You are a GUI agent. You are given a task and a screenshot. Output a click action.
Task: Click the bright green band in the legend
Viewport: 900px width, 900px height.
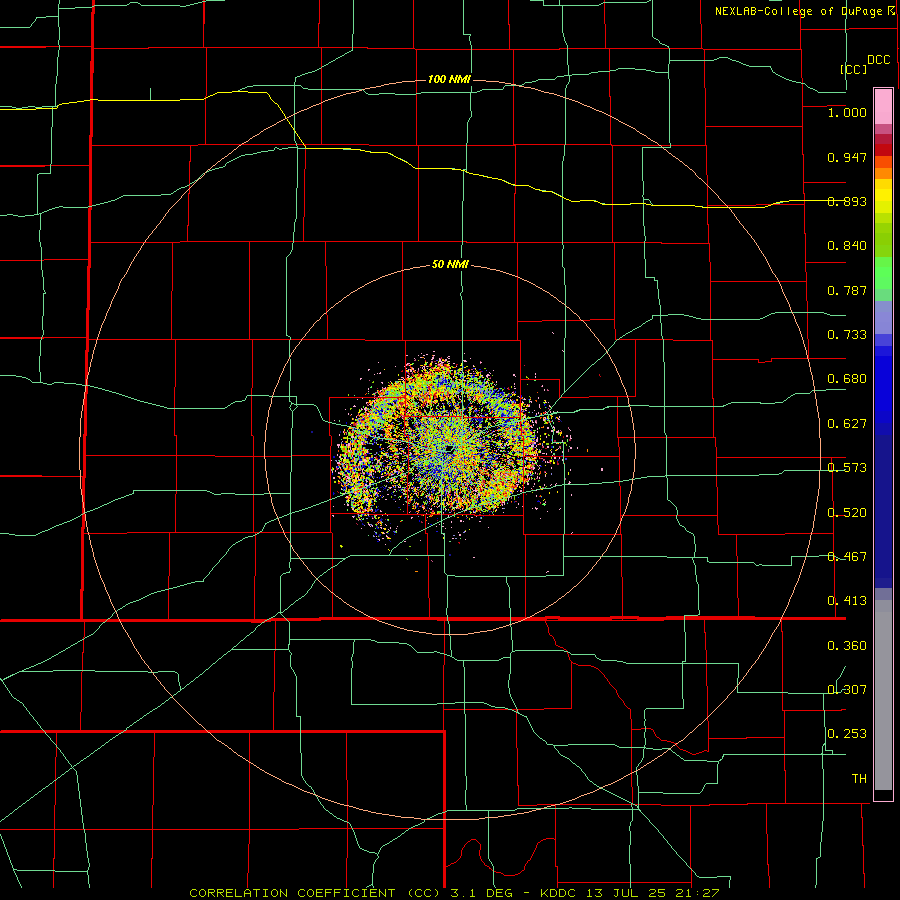[883, 273]
